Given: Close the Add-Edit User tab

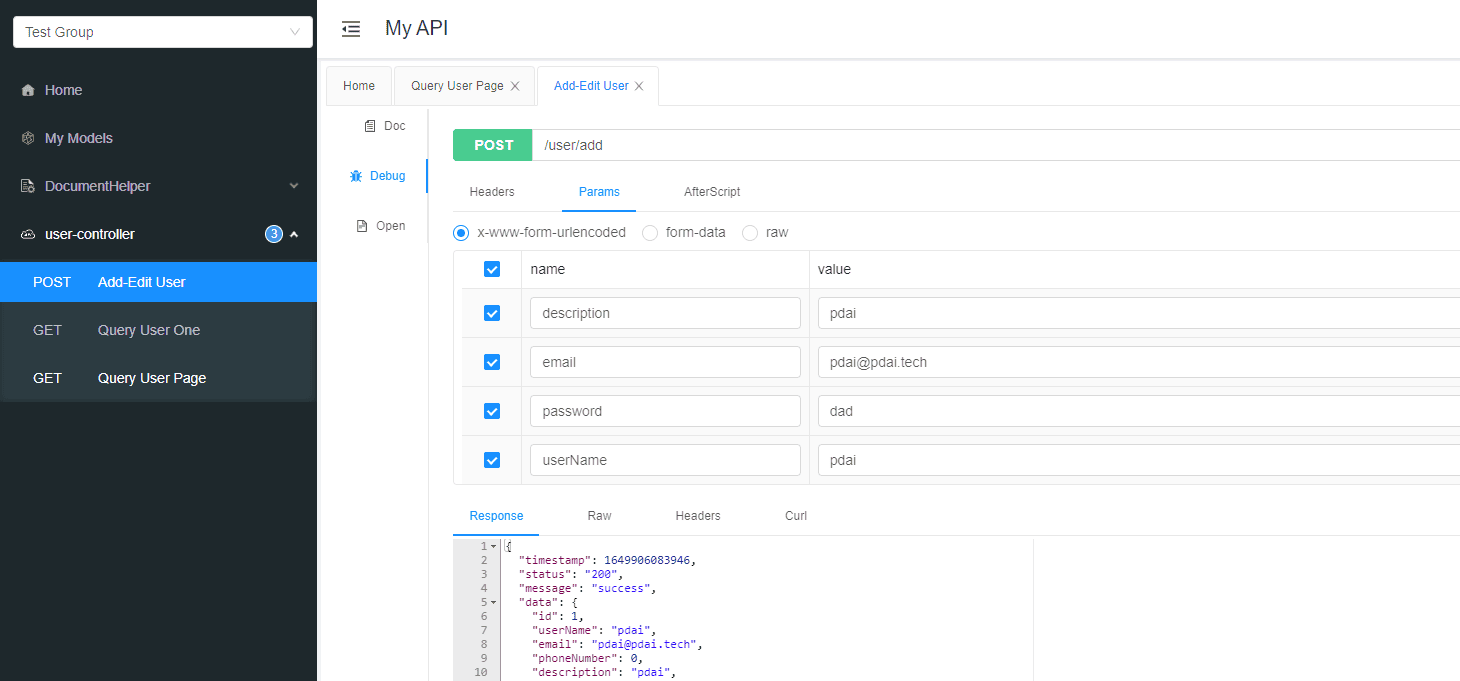Looking at the screenshot, I should point(639,86).
